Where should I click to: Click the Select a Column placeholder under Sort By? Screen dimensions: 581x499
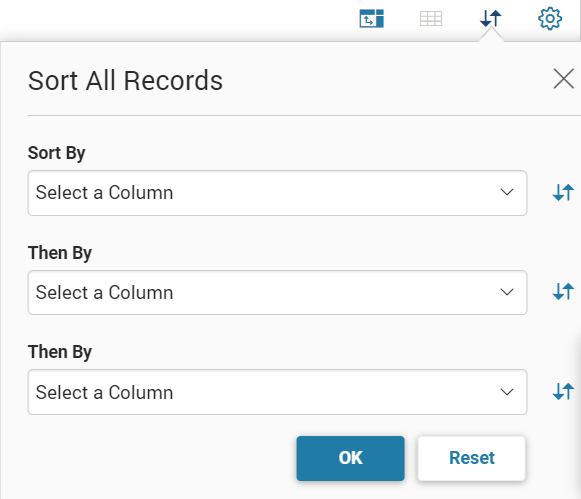tap(104, 193)
